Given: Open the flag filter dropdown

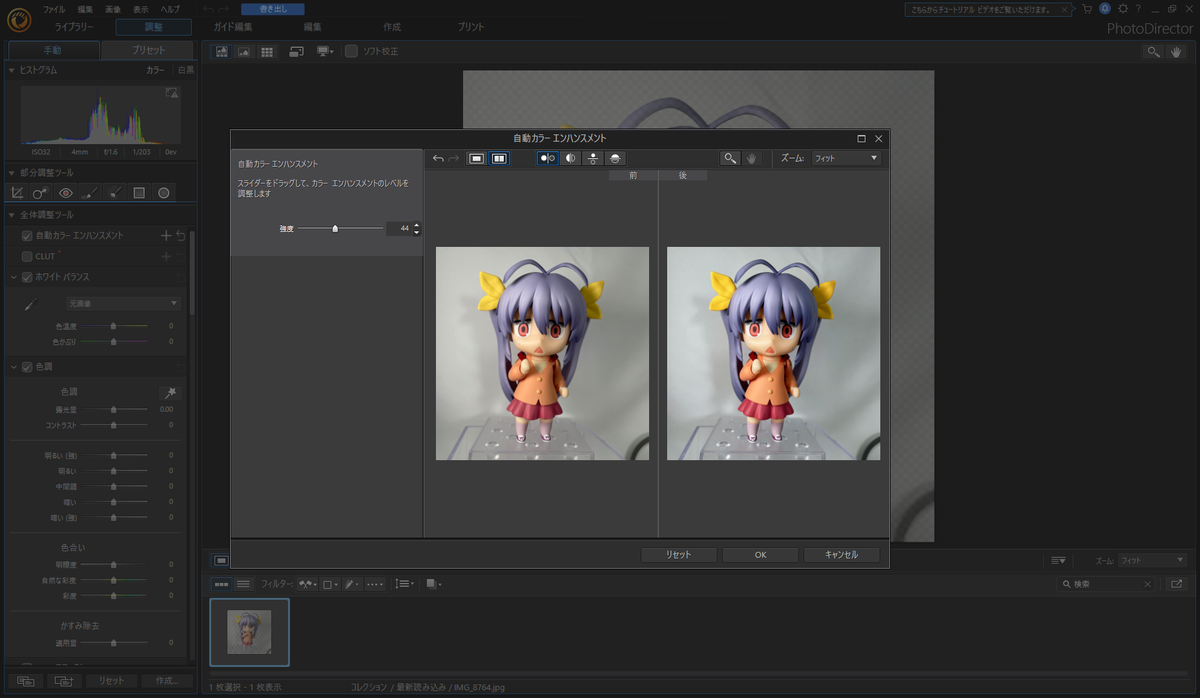Looking at the screenshot, I should [x=308, y=583].
